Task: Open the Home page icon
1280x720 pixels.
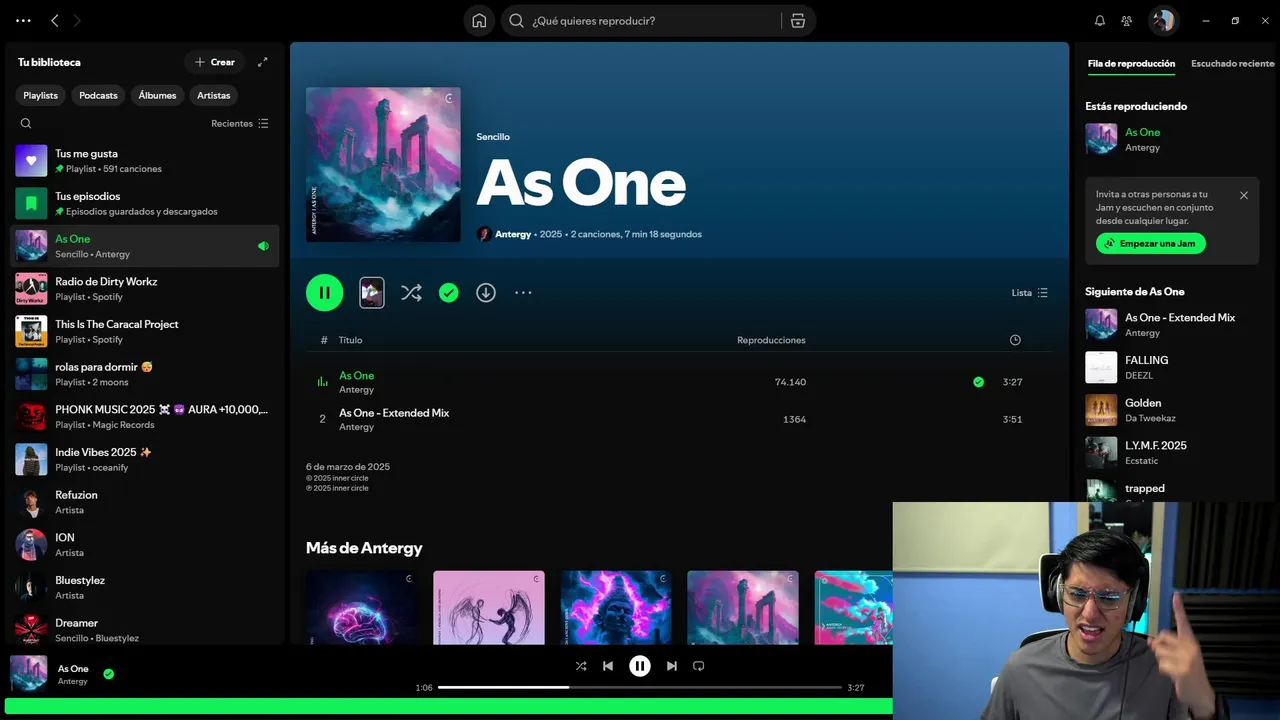Action: pyautogui.click(x=479, y=20)
